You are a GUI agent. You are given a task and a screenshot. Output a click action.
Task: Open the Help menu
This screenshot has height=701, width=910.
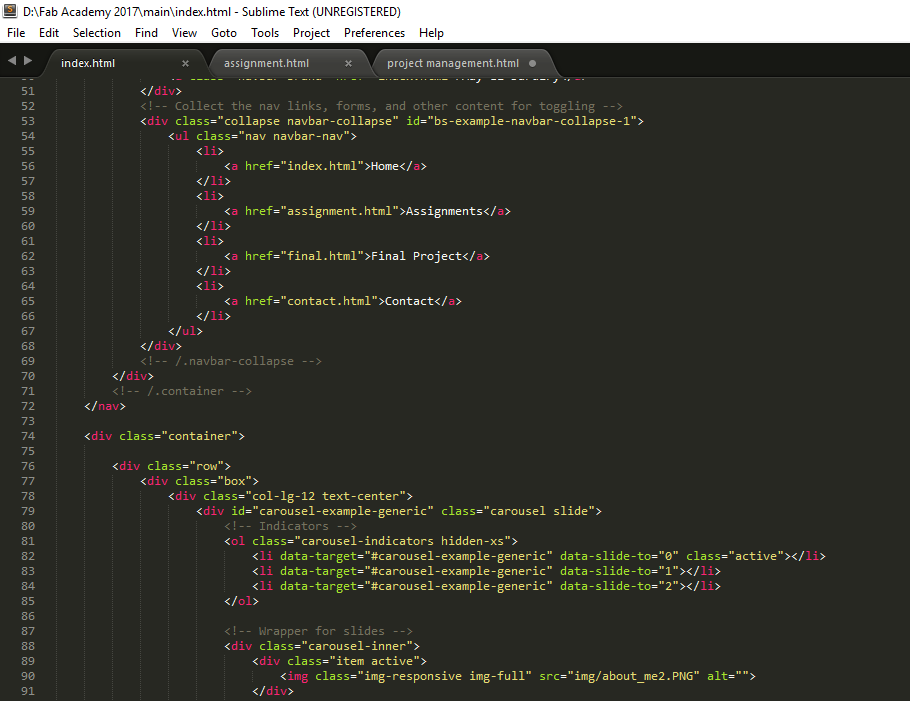click(x=431, y=33)
